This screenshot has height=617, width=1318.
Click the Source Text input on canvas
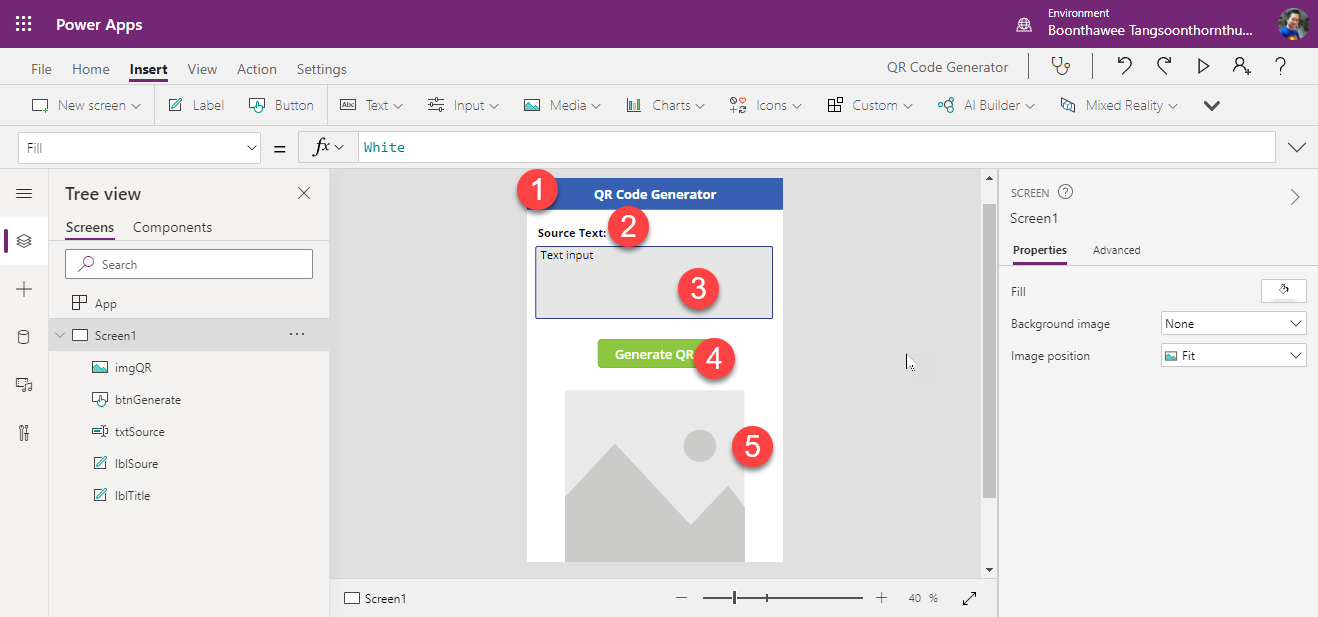(654, 282)
